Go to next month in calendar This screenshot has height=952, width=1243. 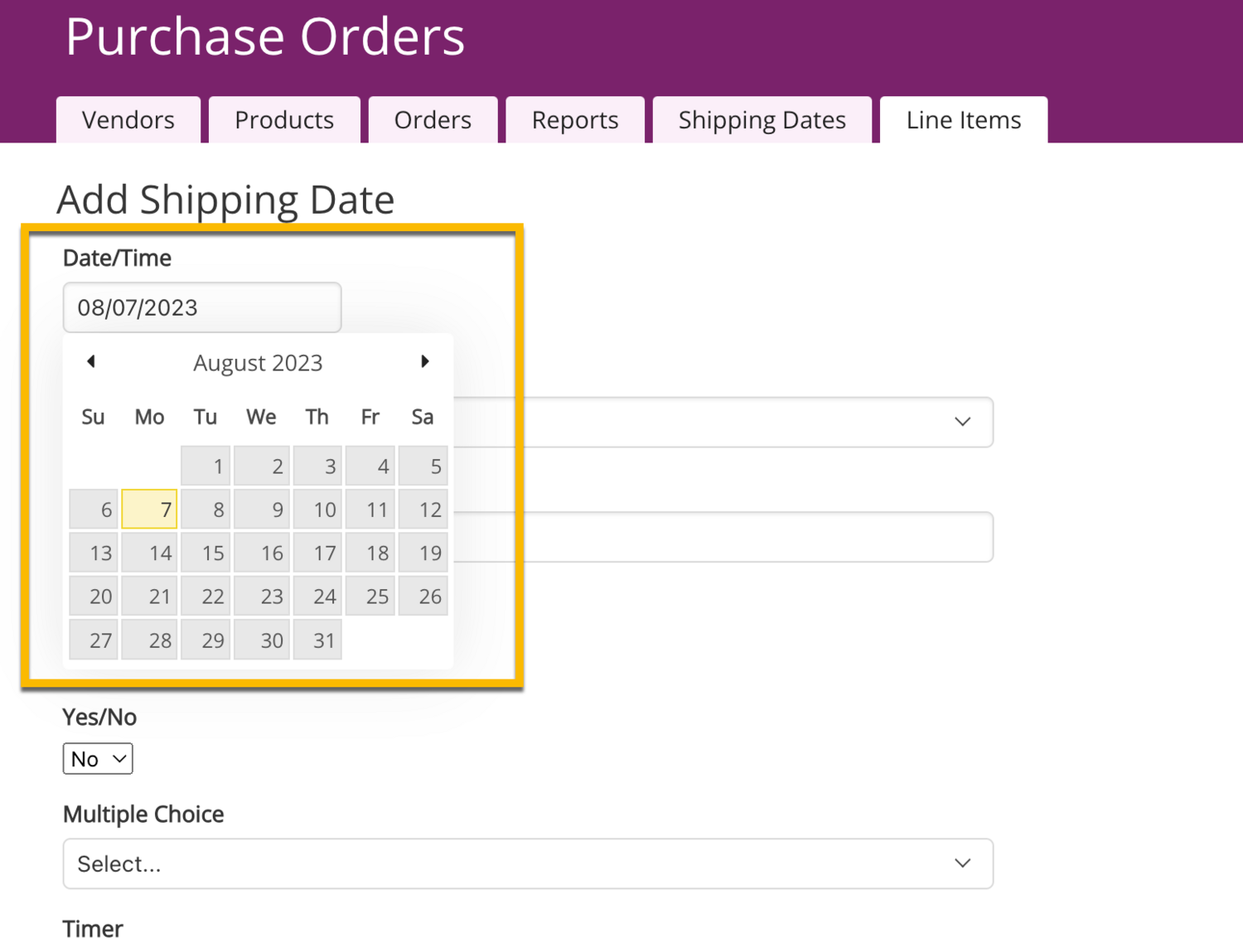pos(425,361)
